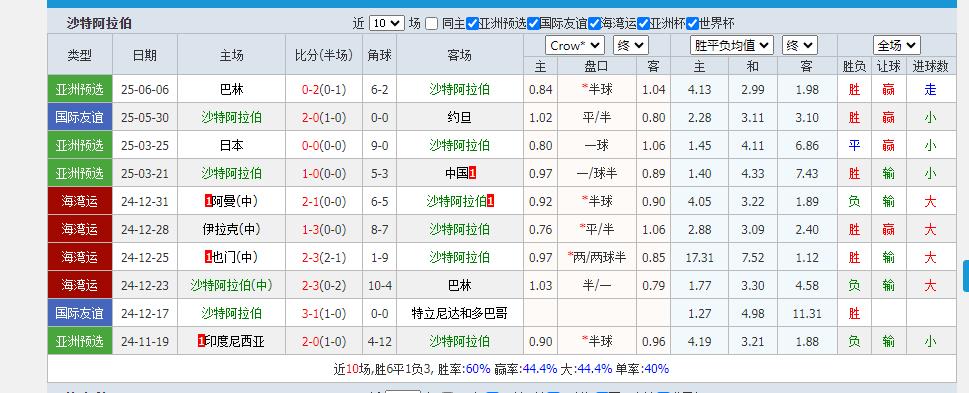Open the 伊拉克(中) home team link
The height and width of the screenshot is (393, 969).
tap(232, 229)
